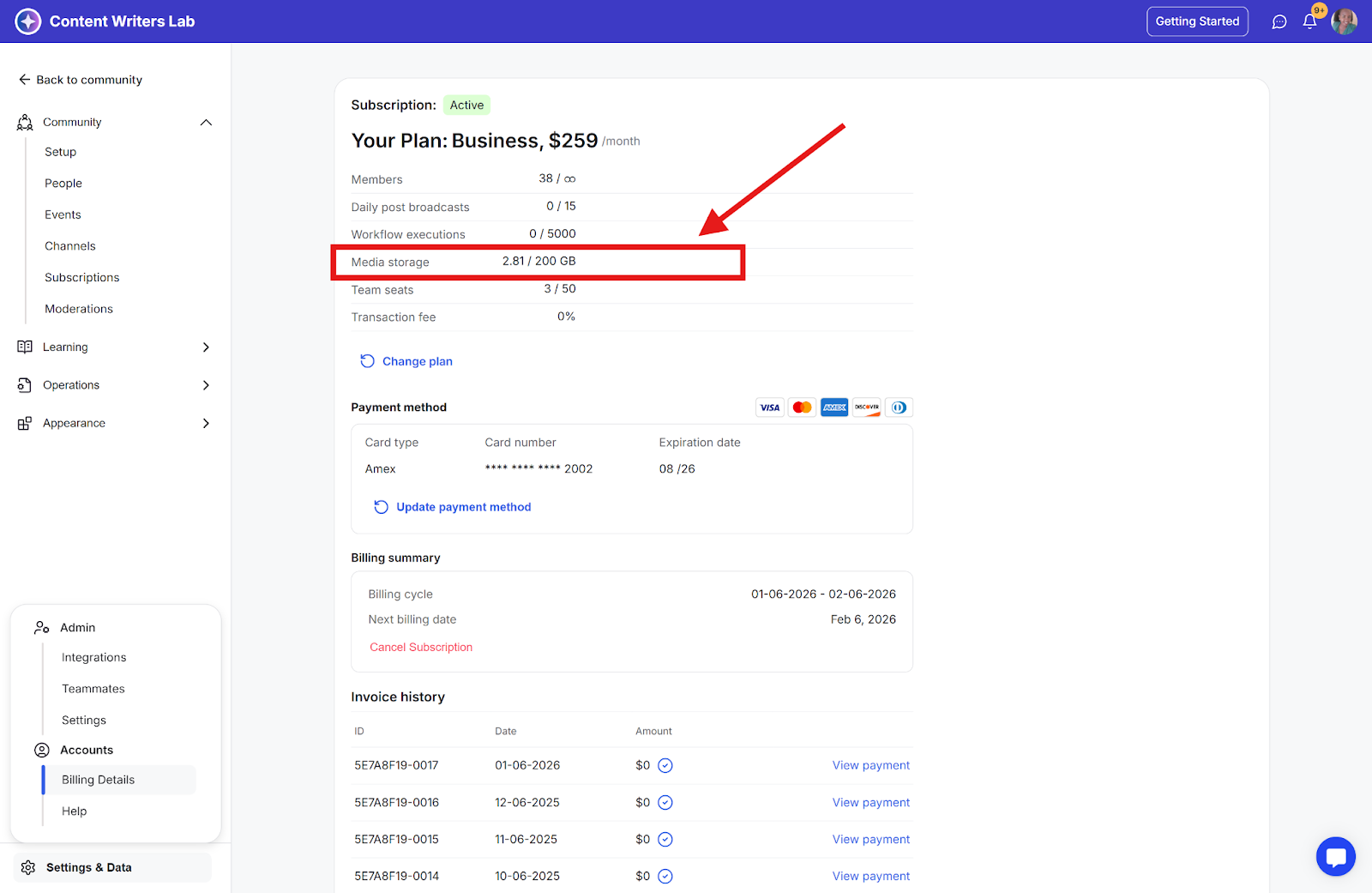This screenshot has height=893, width=1372.
Task: Open notifications bell in header
Action: tap(1309, 21)
